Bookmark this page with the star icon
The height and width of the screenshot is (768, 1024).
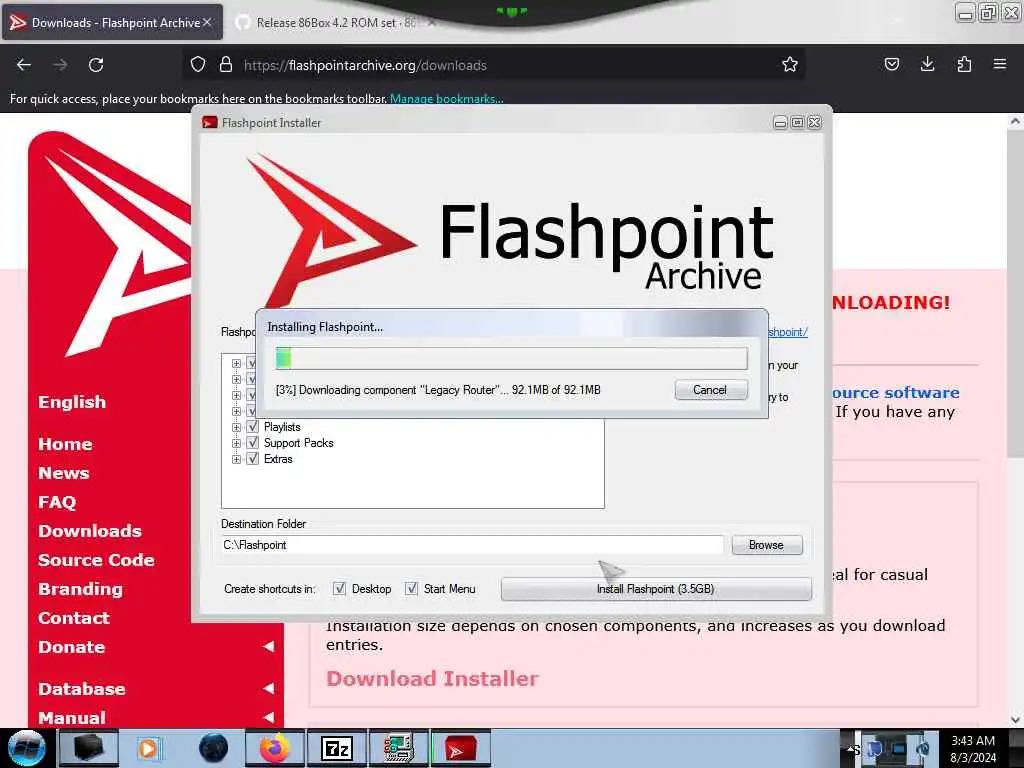click(x=790, y=65)
